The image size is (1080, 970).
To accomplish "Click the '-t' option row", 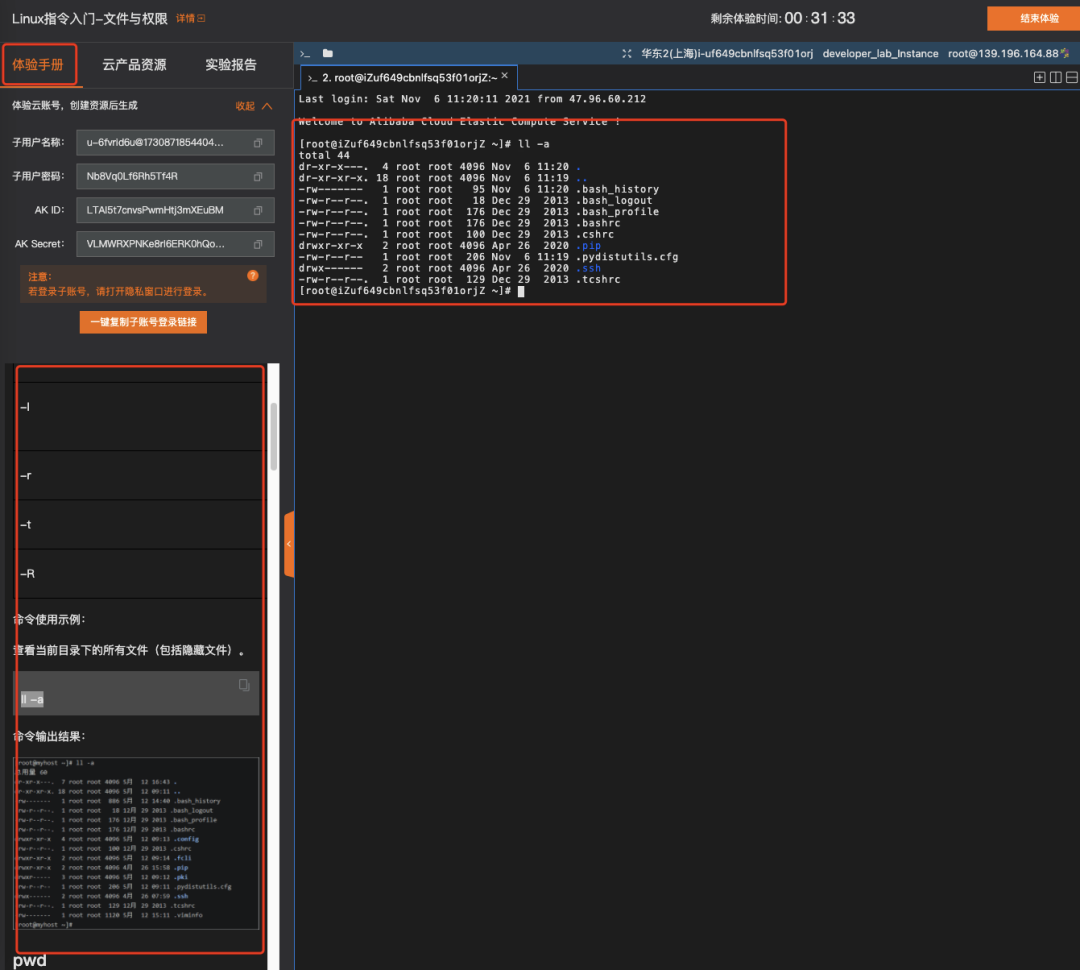I will pyautogui.click(x=138, y=524).
